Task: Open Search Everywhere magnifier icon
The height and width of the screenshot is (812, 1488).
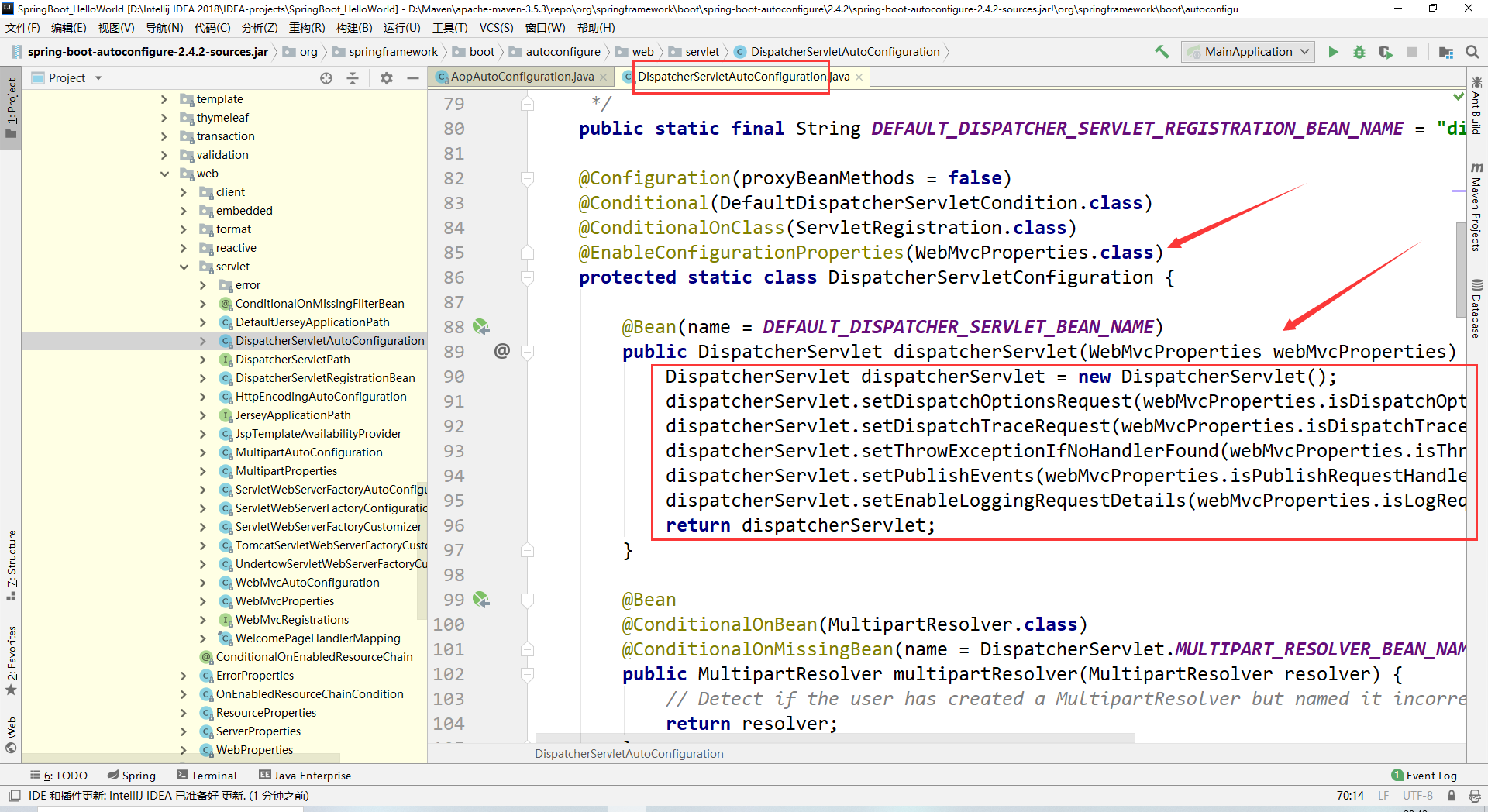Action: [x=1472, y=52]
